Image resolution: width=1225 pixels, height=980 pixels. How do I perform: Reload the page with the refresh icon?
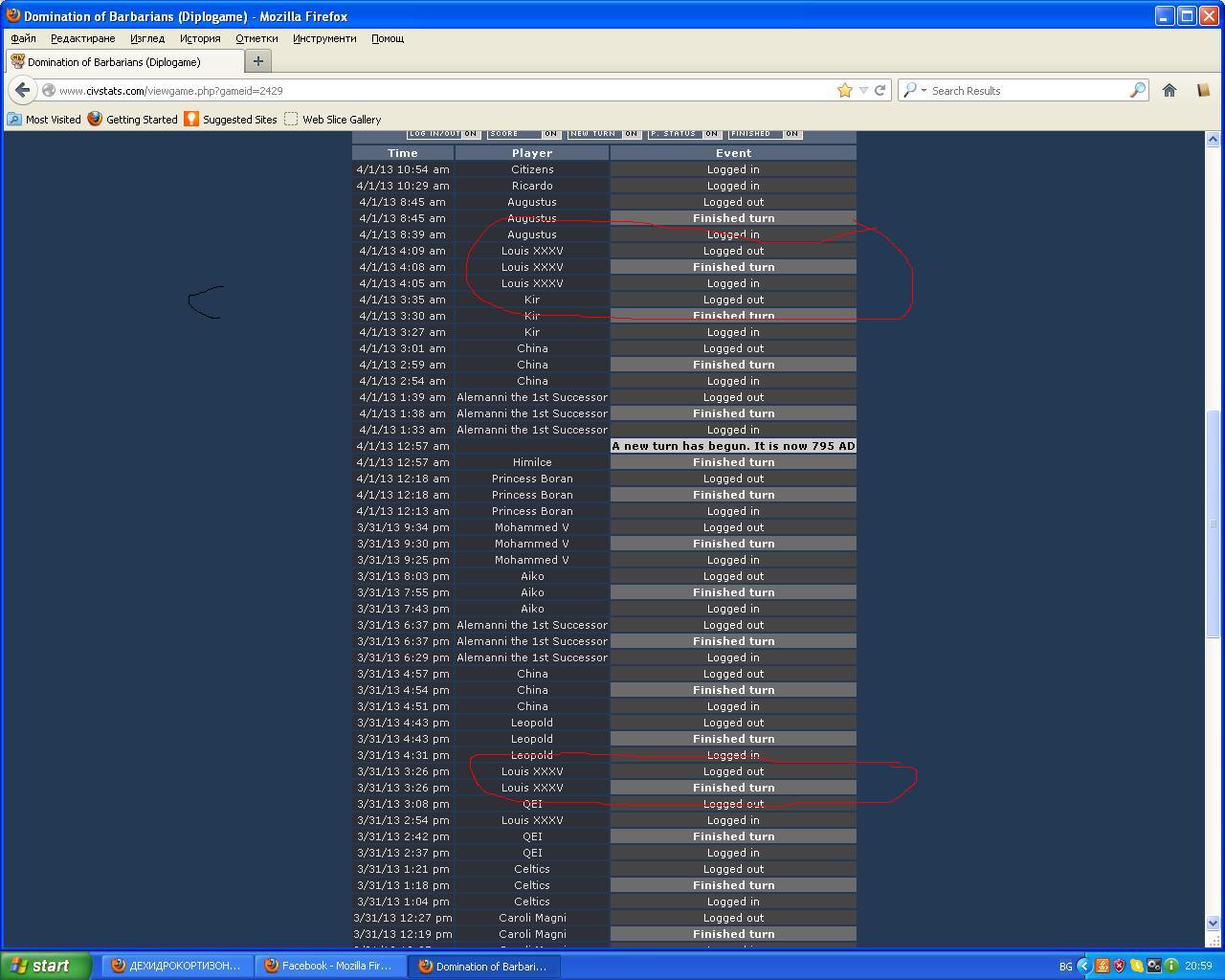880,90
